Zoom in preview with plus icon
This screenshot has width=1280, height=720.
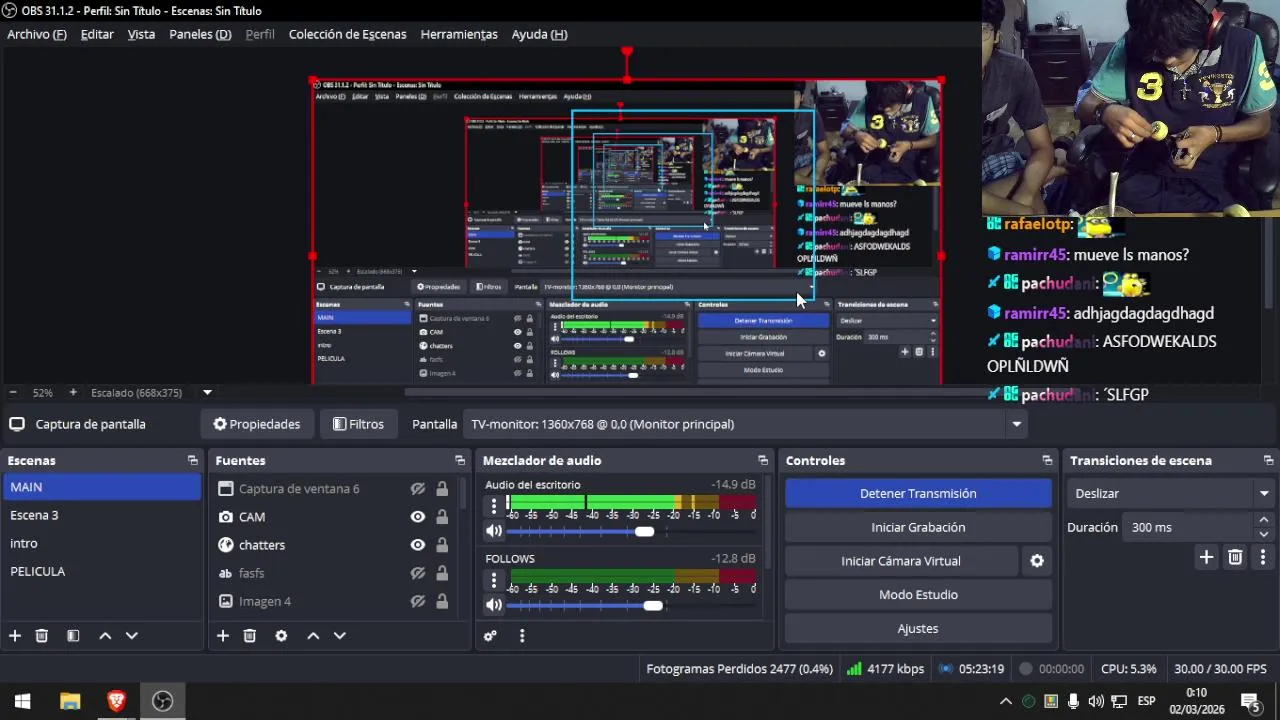click(72, 393)
